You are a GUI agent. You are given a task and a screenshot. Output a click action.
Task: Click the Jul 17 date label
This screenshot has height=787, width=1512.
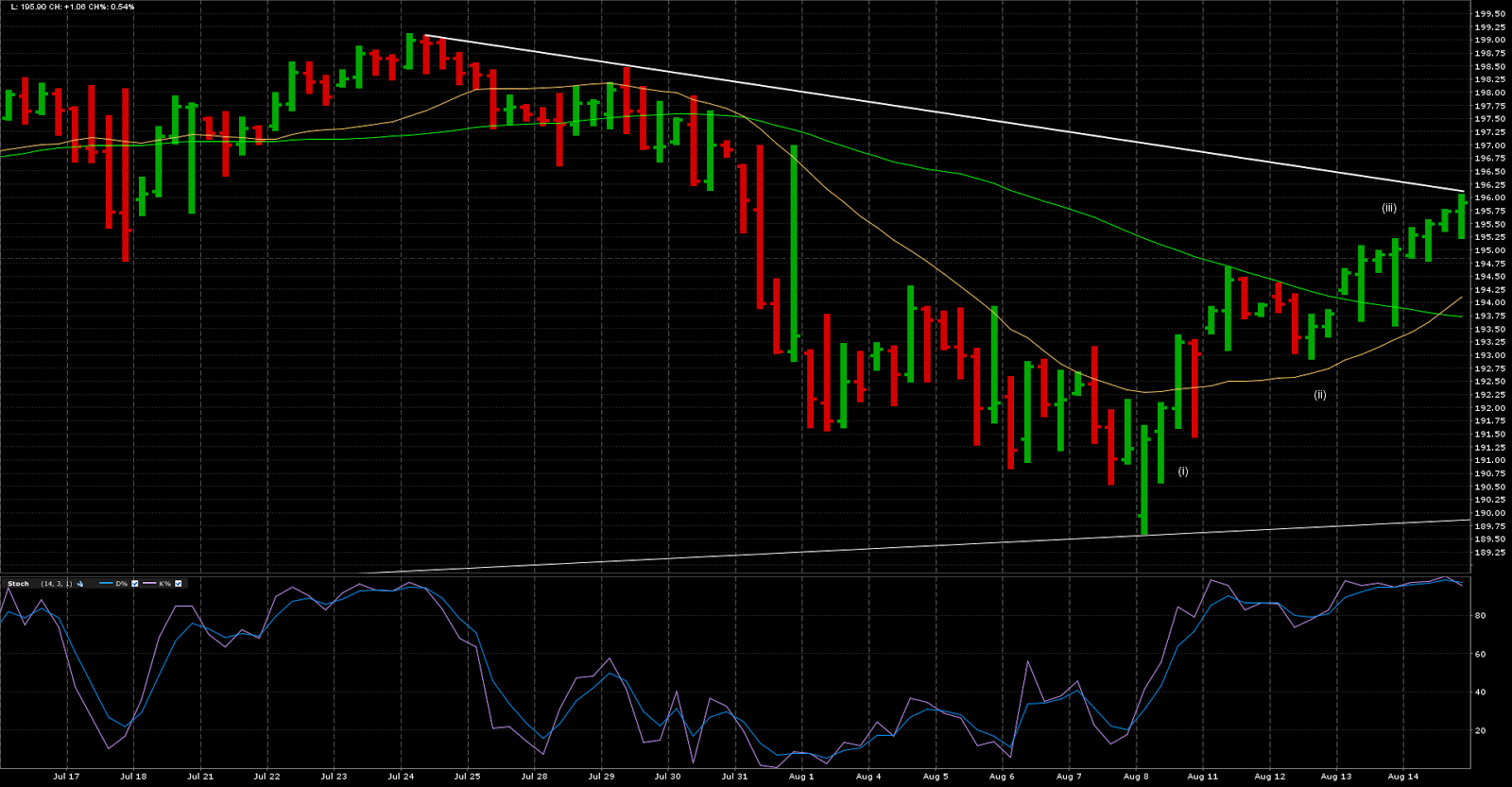66,777
